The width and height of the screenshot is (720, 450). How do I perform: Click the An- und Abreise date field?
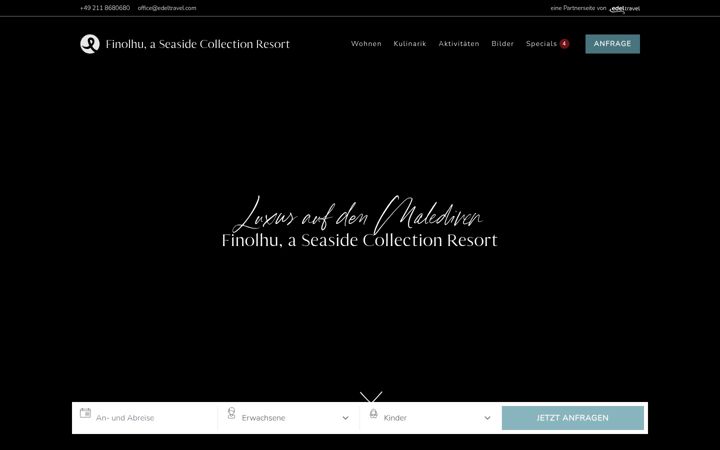(145, 418)
